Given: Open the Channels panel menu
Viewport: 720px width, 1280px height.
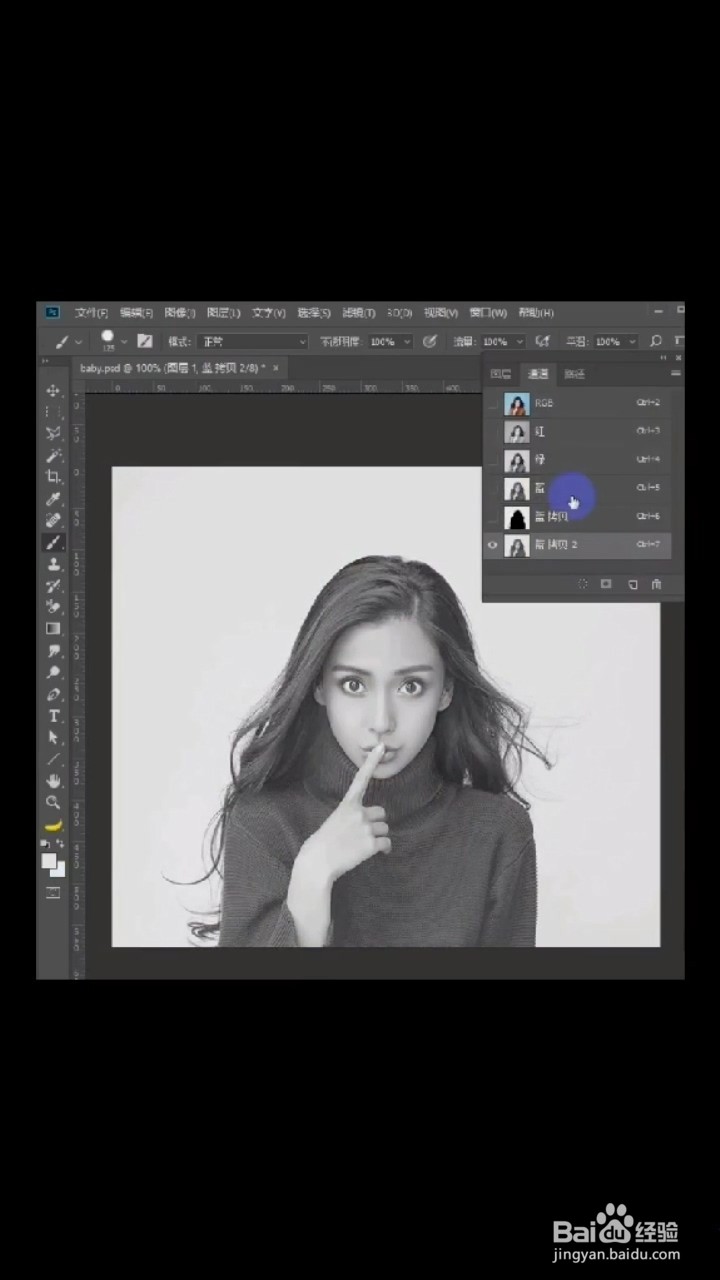Looking at the screenshot, I should pyautogui.click(x=676, y=373).
